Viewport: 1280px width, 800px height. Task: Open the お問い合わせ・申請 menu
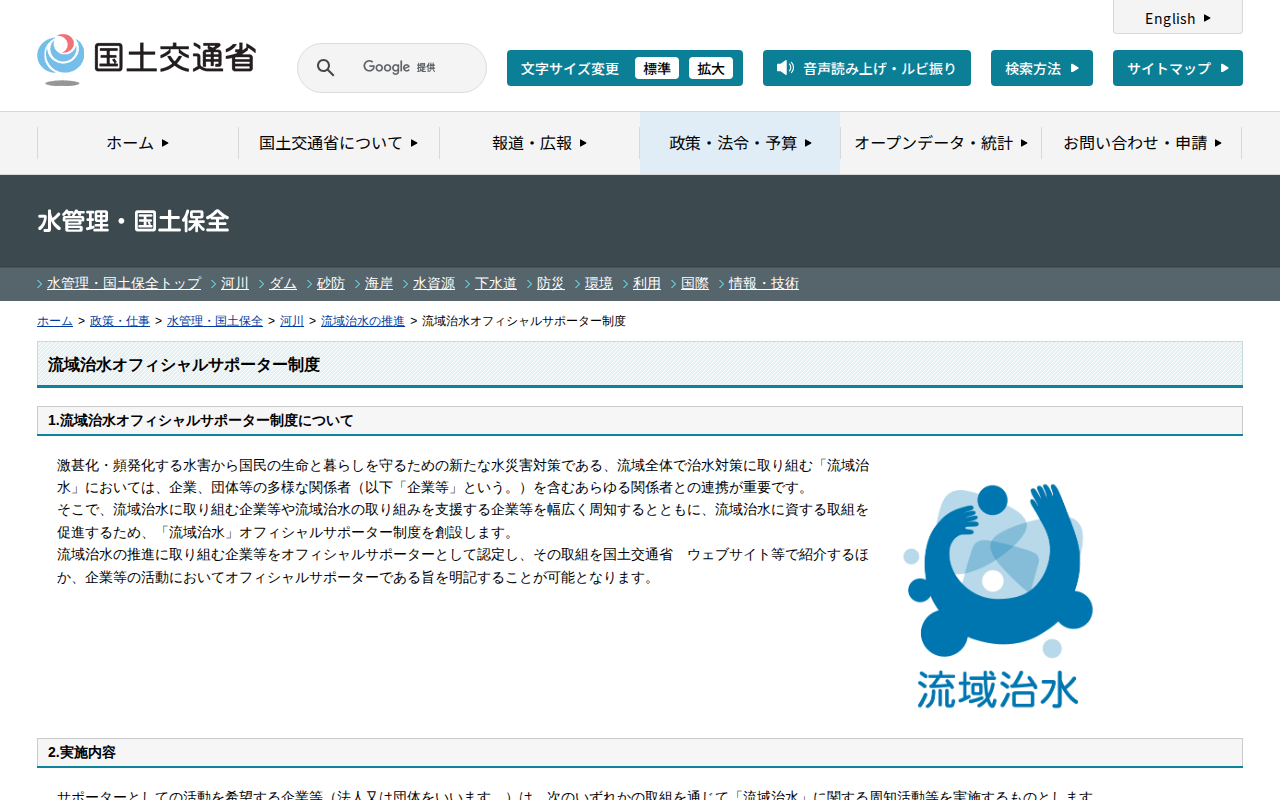click(x=1142, y=143)
